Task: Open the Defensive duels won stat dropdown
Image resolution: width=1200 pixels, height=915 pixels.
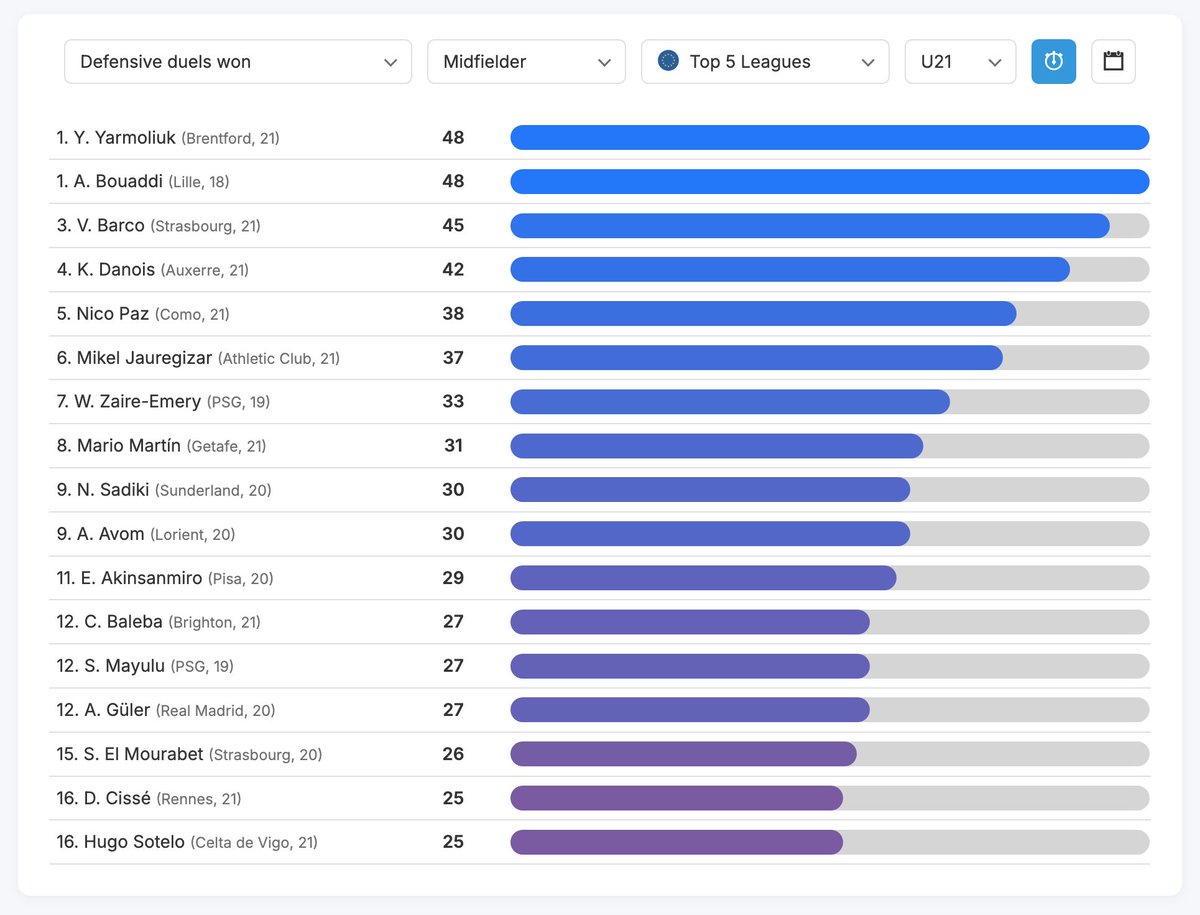Action: pyautogui.click(x=237, y=61)
